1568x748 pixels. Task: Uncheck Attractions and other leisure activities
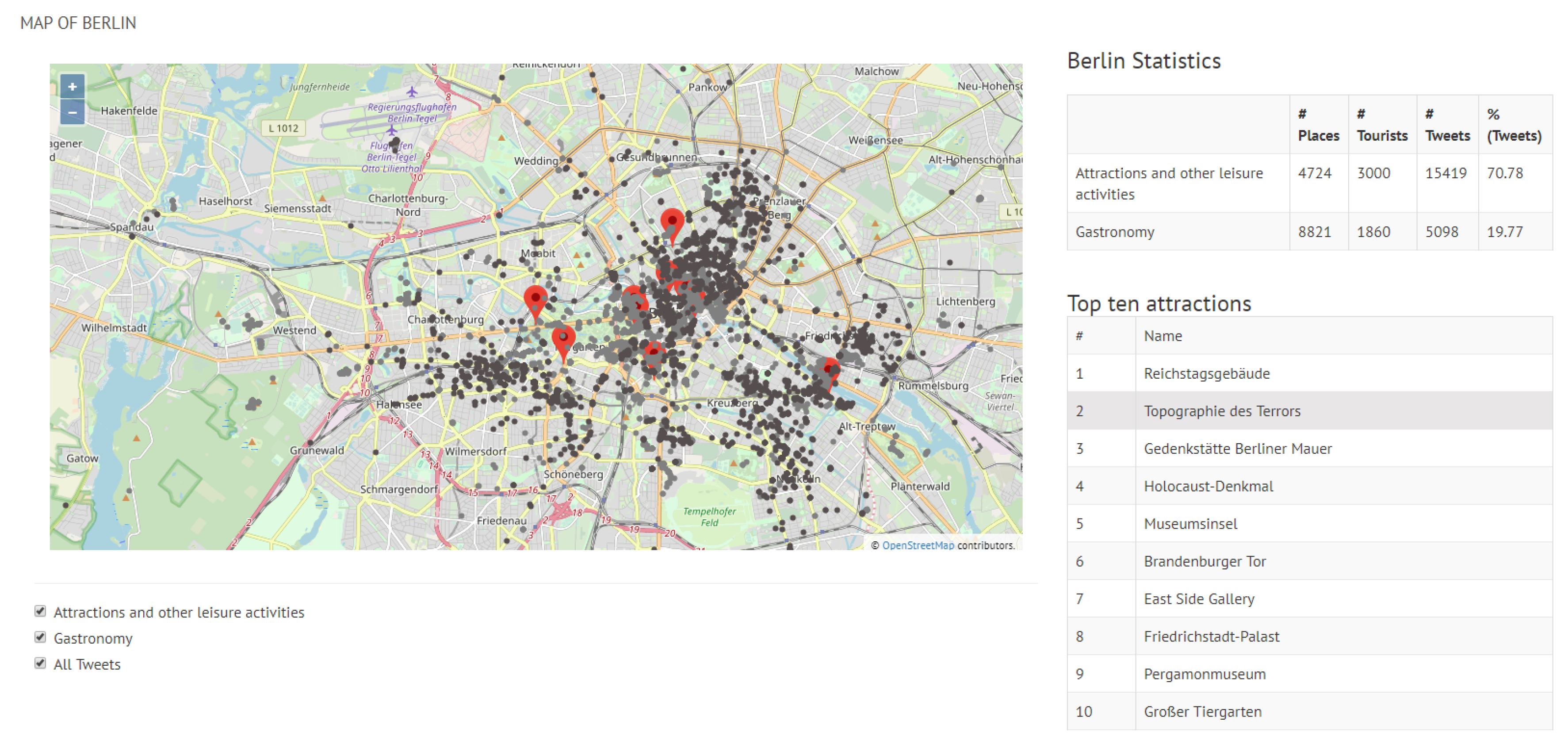click(40, 612)
